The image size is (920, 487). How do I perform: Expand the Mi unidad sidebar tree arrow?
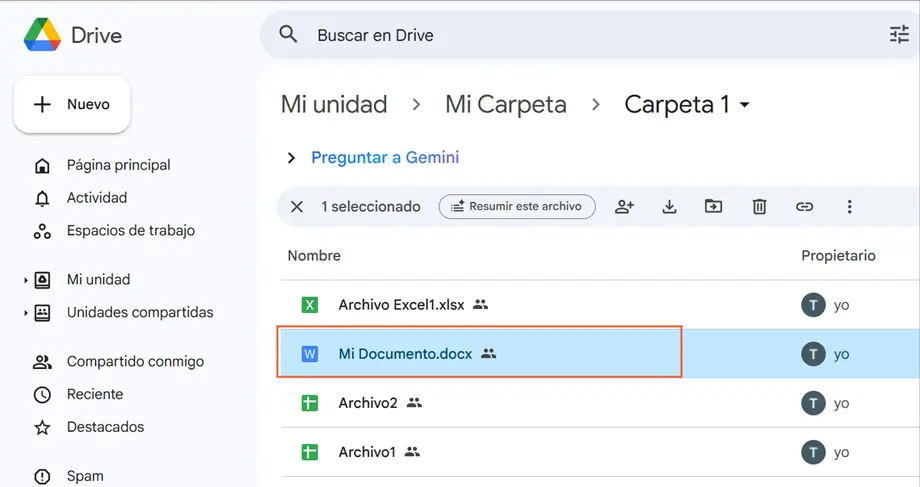(25, 280)
